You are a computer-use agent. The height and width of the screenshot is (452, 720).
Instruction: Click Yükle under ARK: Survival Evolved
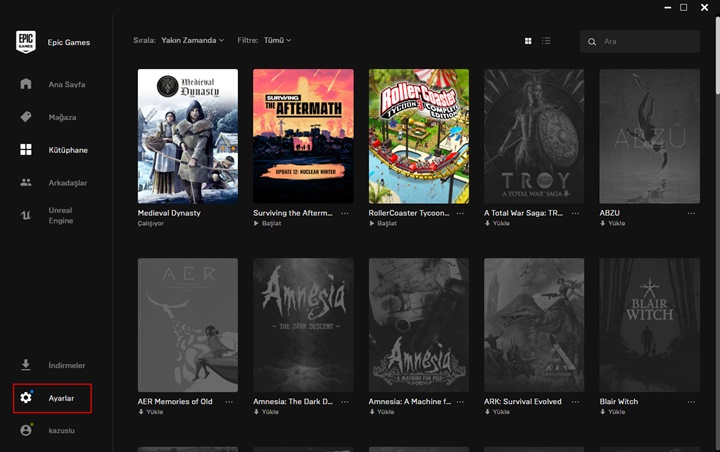(500, 412)
